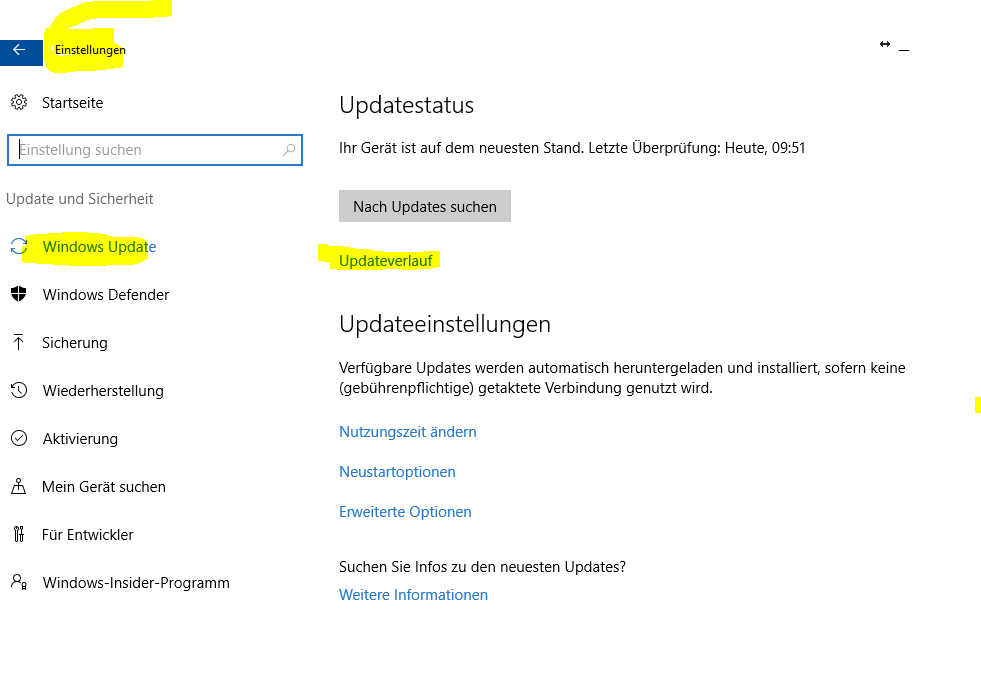Click the search magnifier icon
Screen dimensions: 981x697
289,150
